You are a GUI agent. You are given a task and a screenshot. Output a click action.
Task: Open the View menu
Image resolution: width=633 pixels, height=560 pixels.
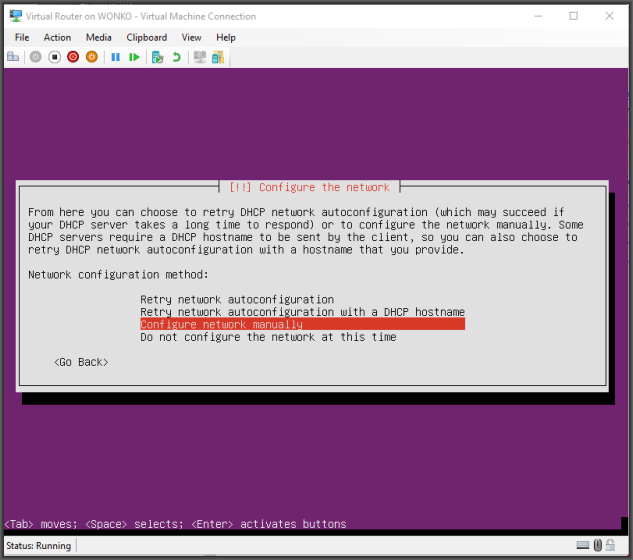191,38
